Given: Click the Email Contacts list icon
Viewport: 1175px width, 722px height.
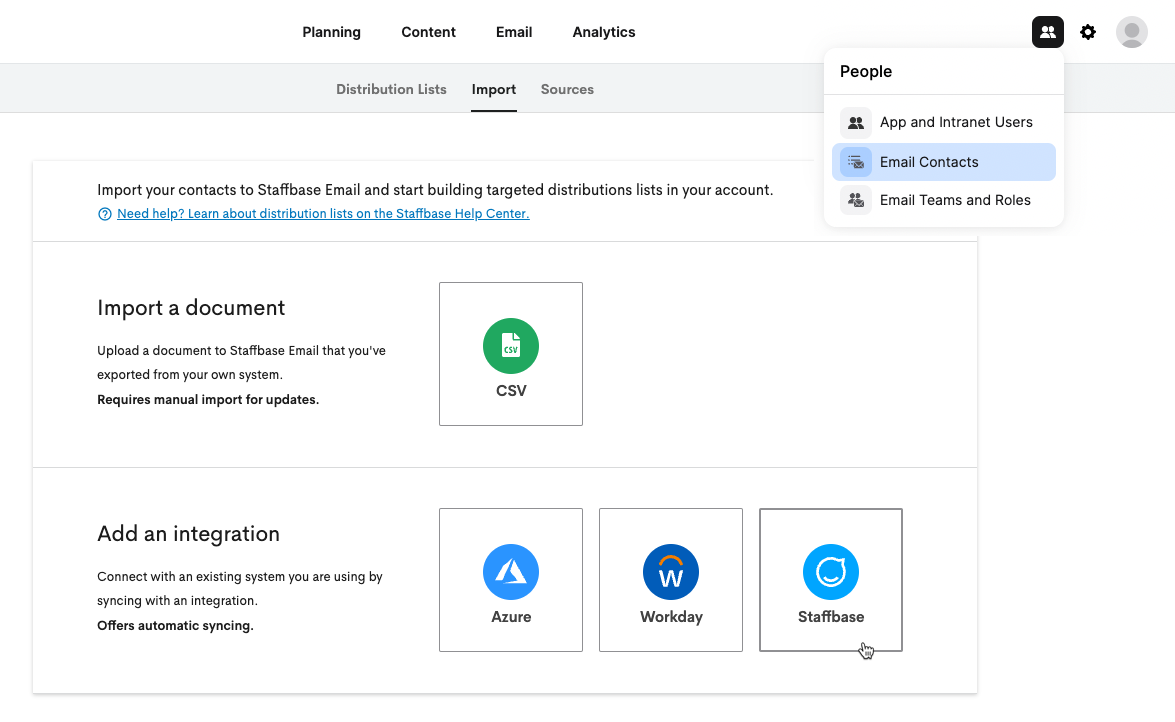Looking at the screenshot, I should [856, 162].
